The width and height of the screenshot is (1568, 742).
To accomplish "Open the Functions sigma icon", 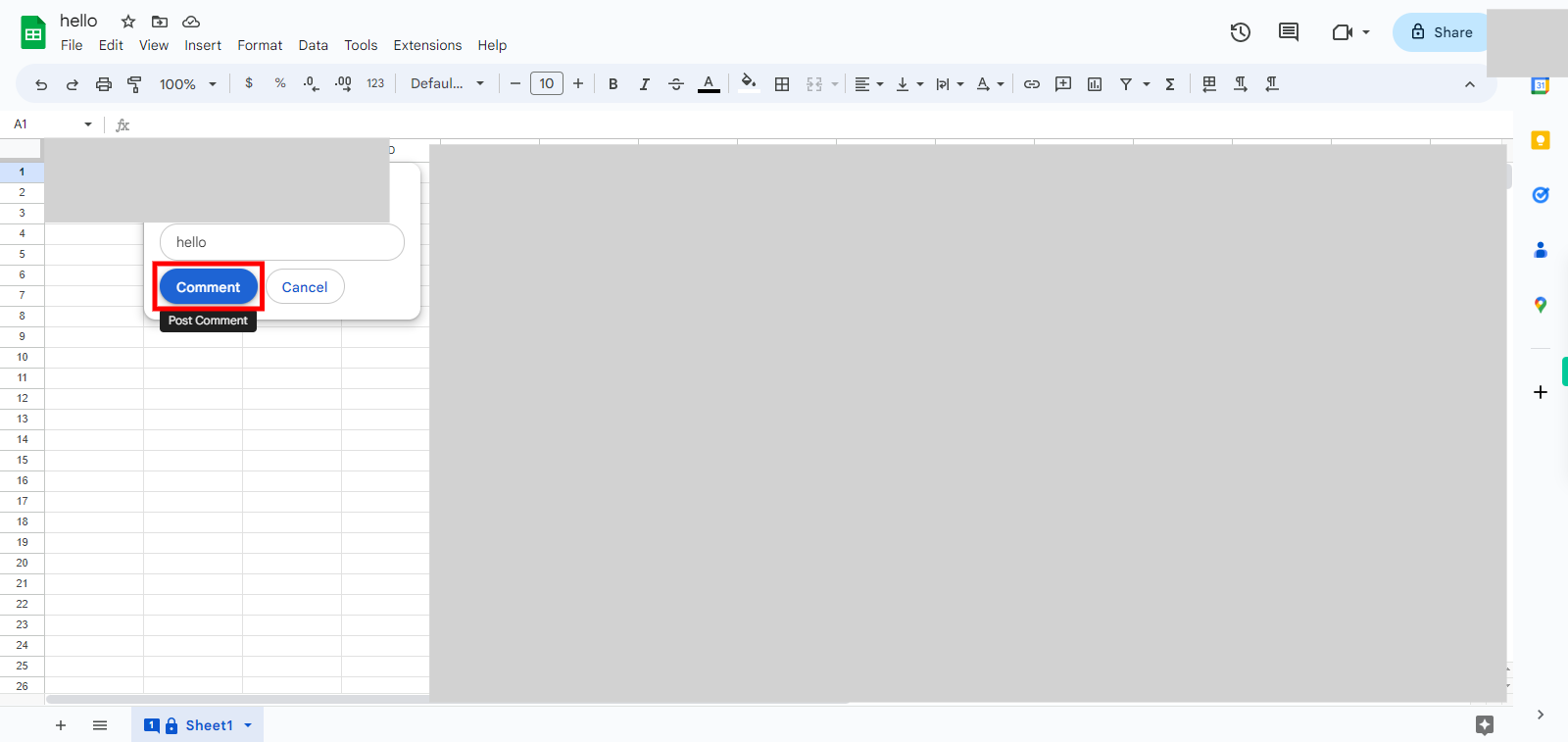I will 1170,84.
